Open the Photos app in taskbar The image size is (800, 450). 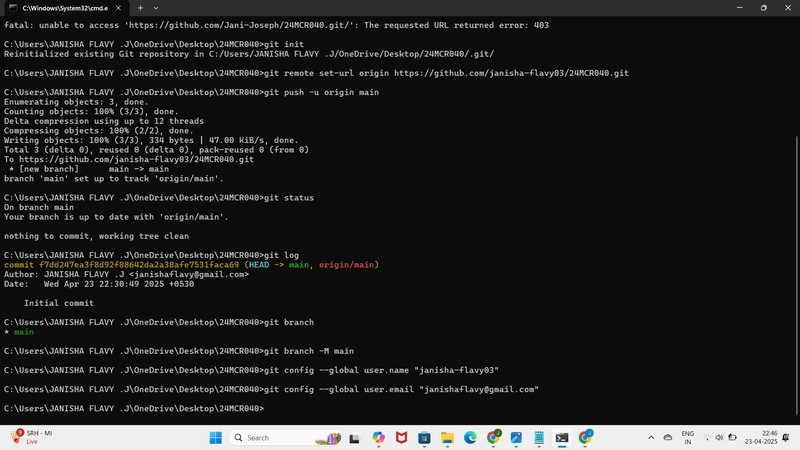[x=516, y=438]
